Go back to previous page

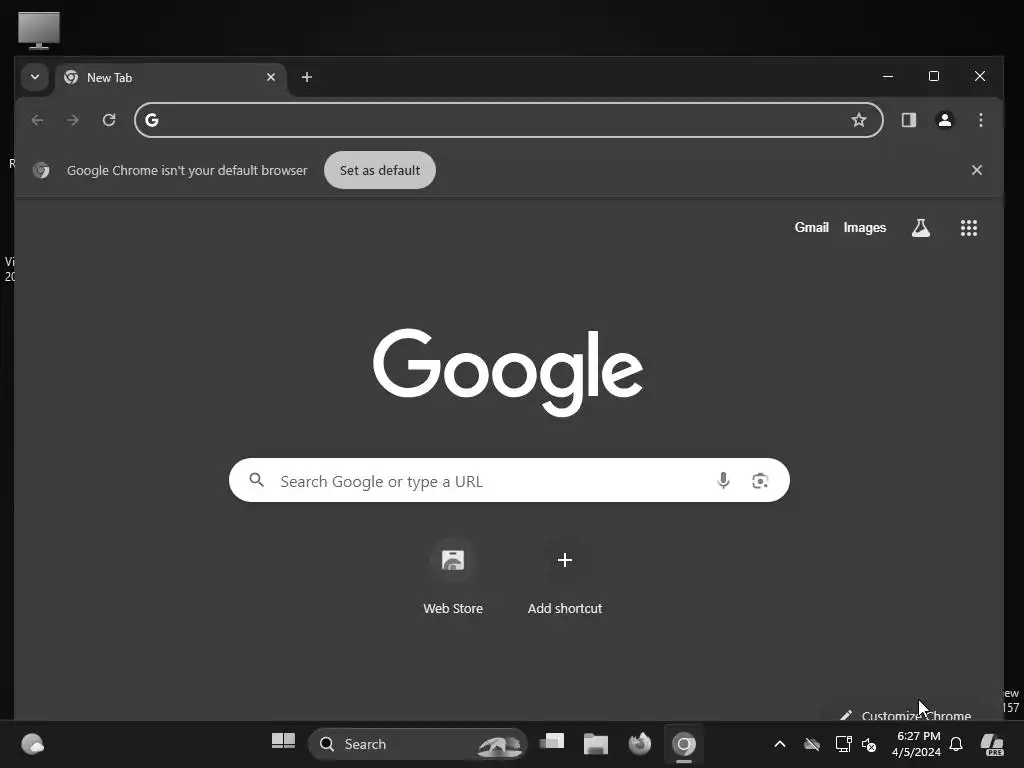tap(37, 120)
